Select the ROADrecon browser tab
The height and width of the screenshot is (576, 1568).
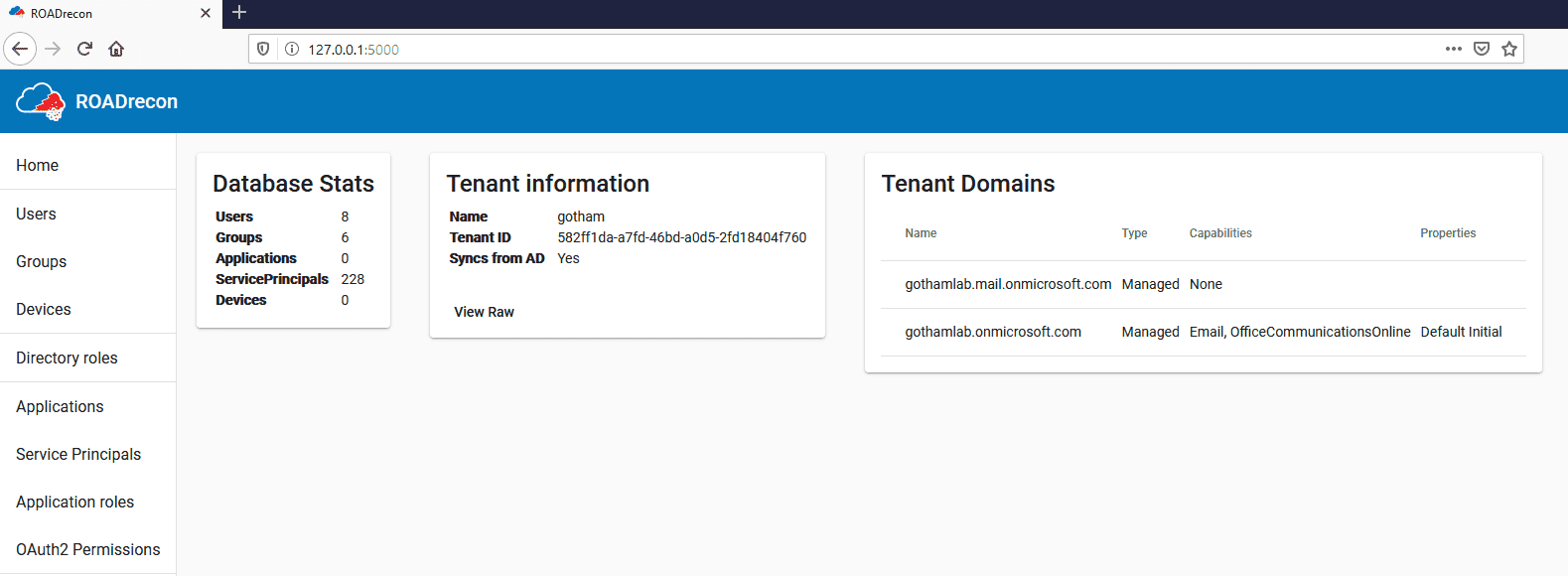click(x=109, y=13)
